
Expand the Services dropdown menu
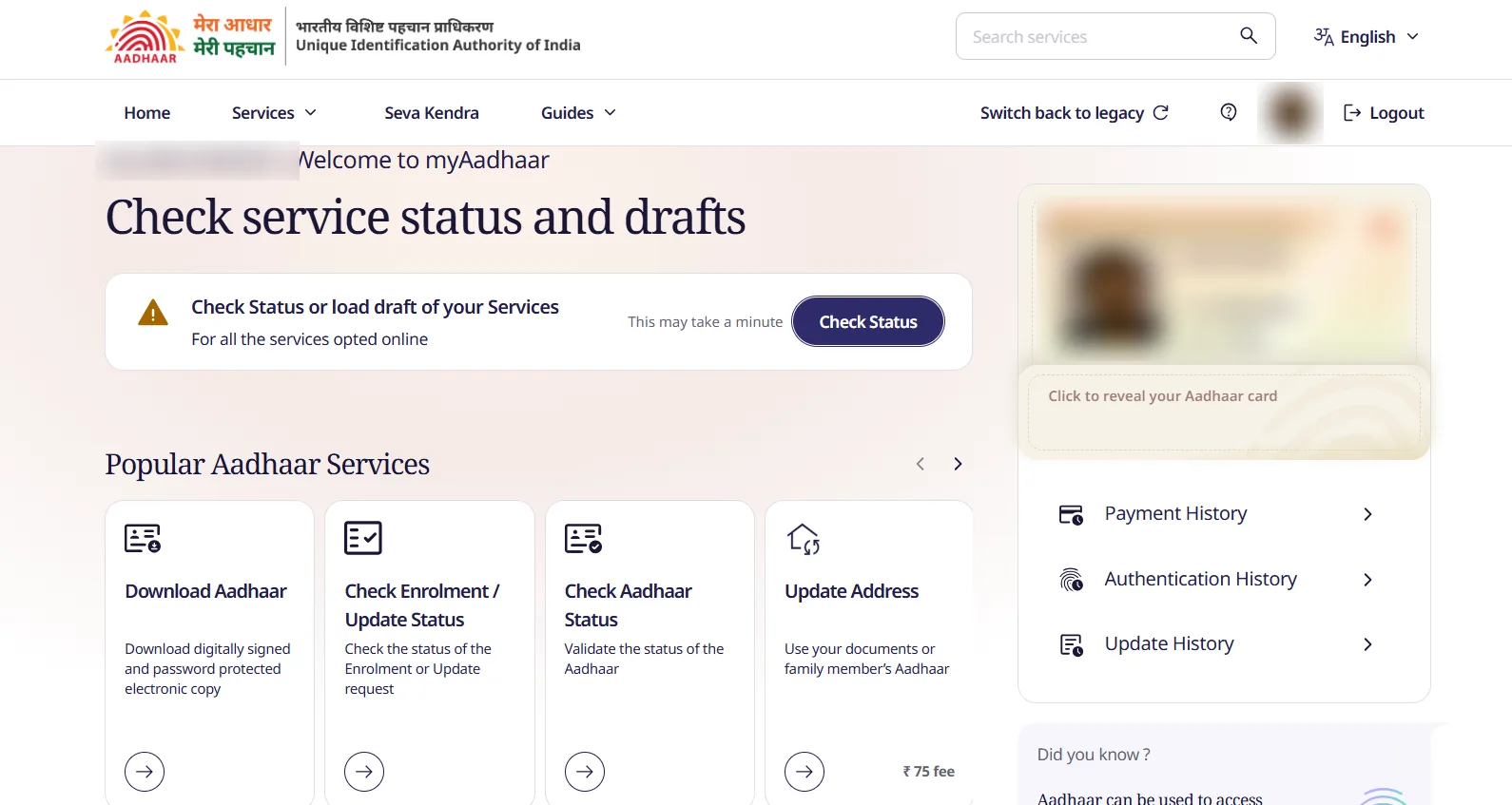click(274, 113)
